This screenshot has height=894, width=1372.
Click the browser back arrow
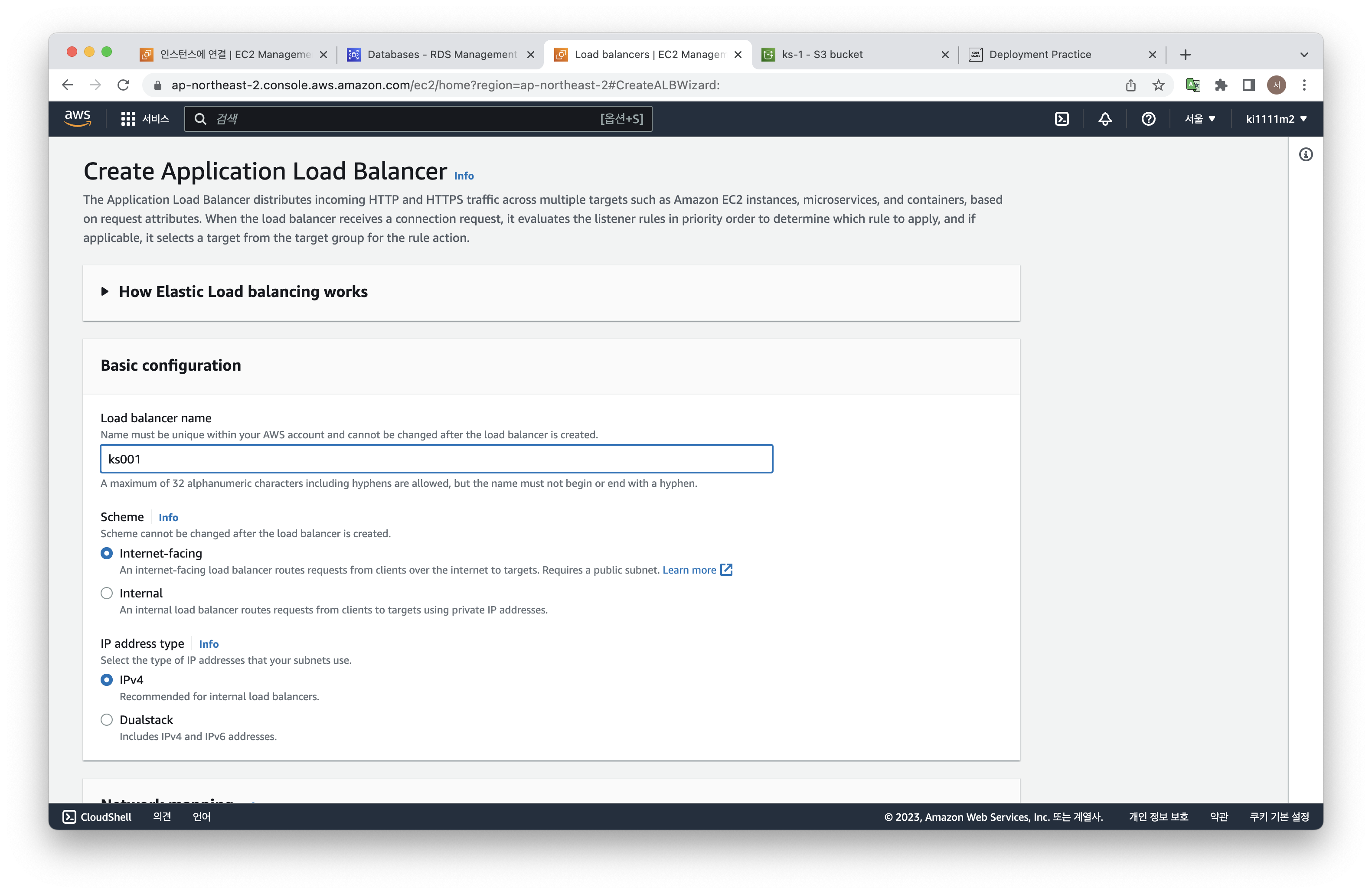coord(68,85)
